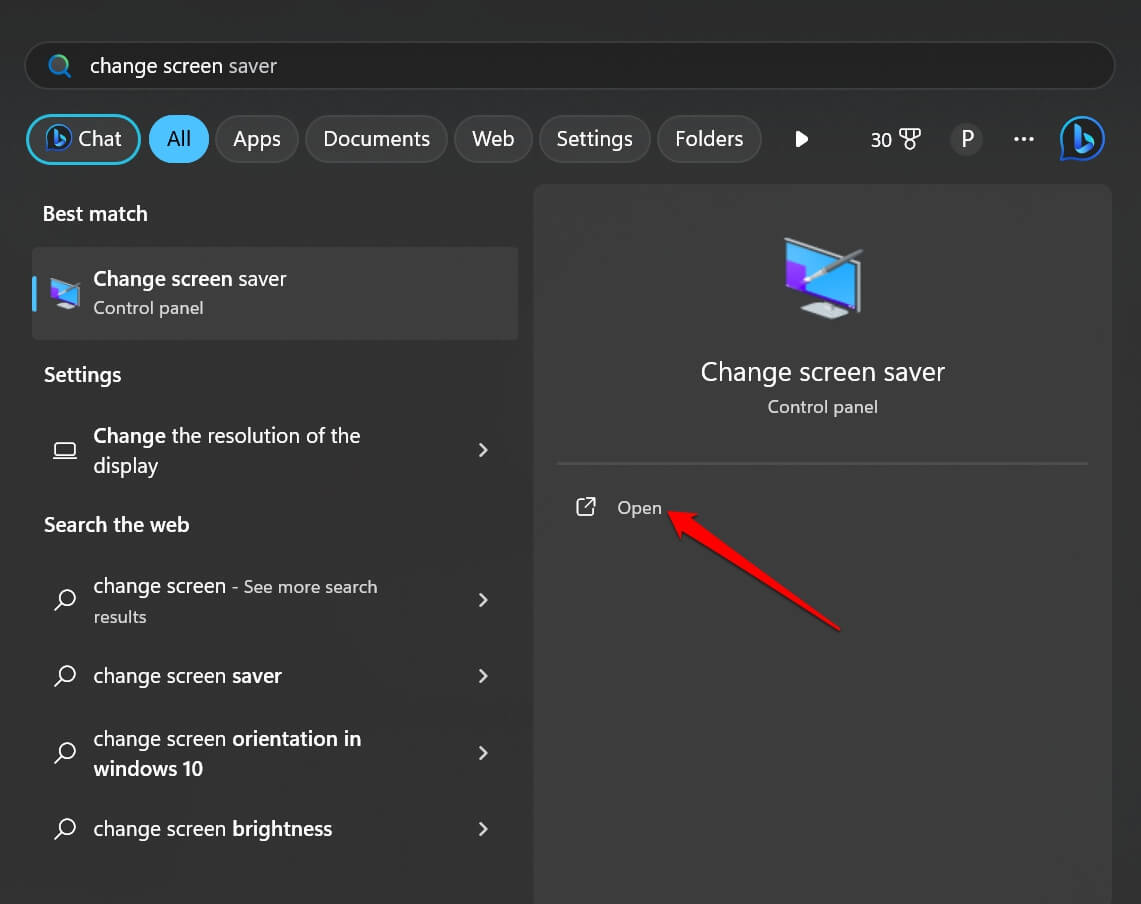Click the large screen saver icon in preview pane
This screenshot has height=904, width=1141.
click(x=822, y=279)
